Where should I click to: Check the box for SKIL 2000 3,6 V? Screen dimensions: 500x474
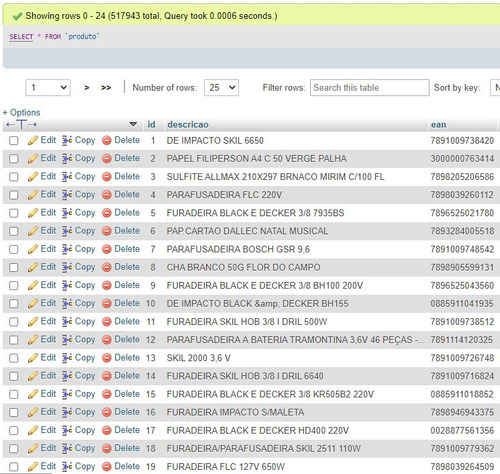pyautogui.click(x=14, y=358)
